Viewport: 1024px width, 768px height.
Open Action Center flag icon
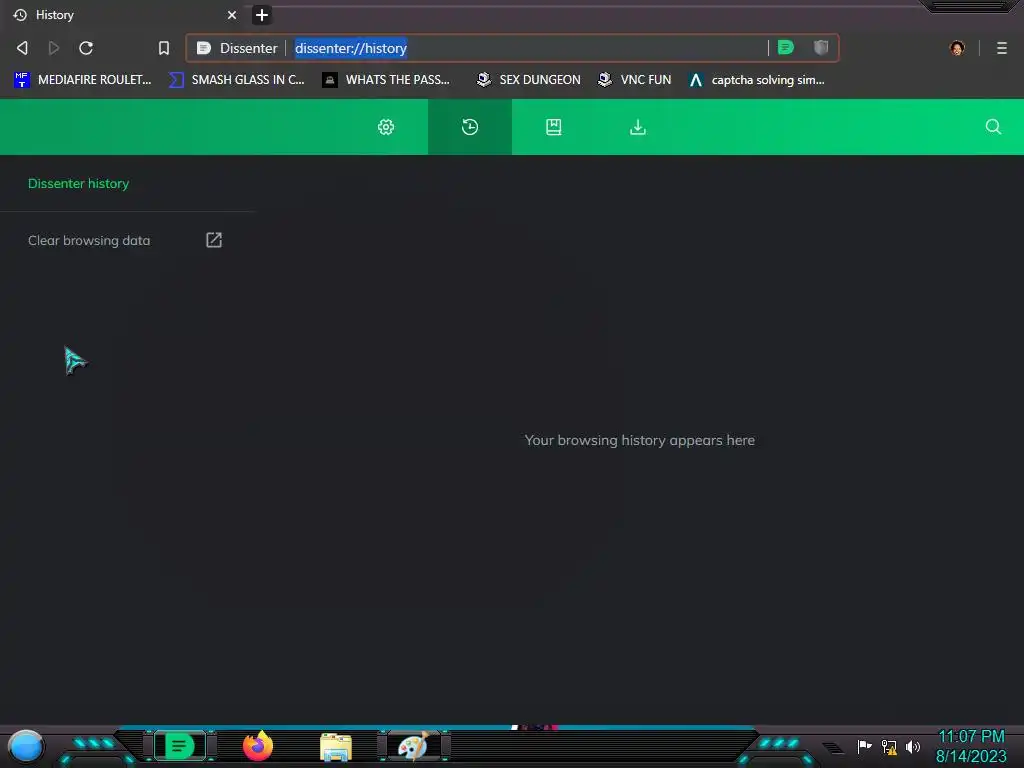(864, 746)
